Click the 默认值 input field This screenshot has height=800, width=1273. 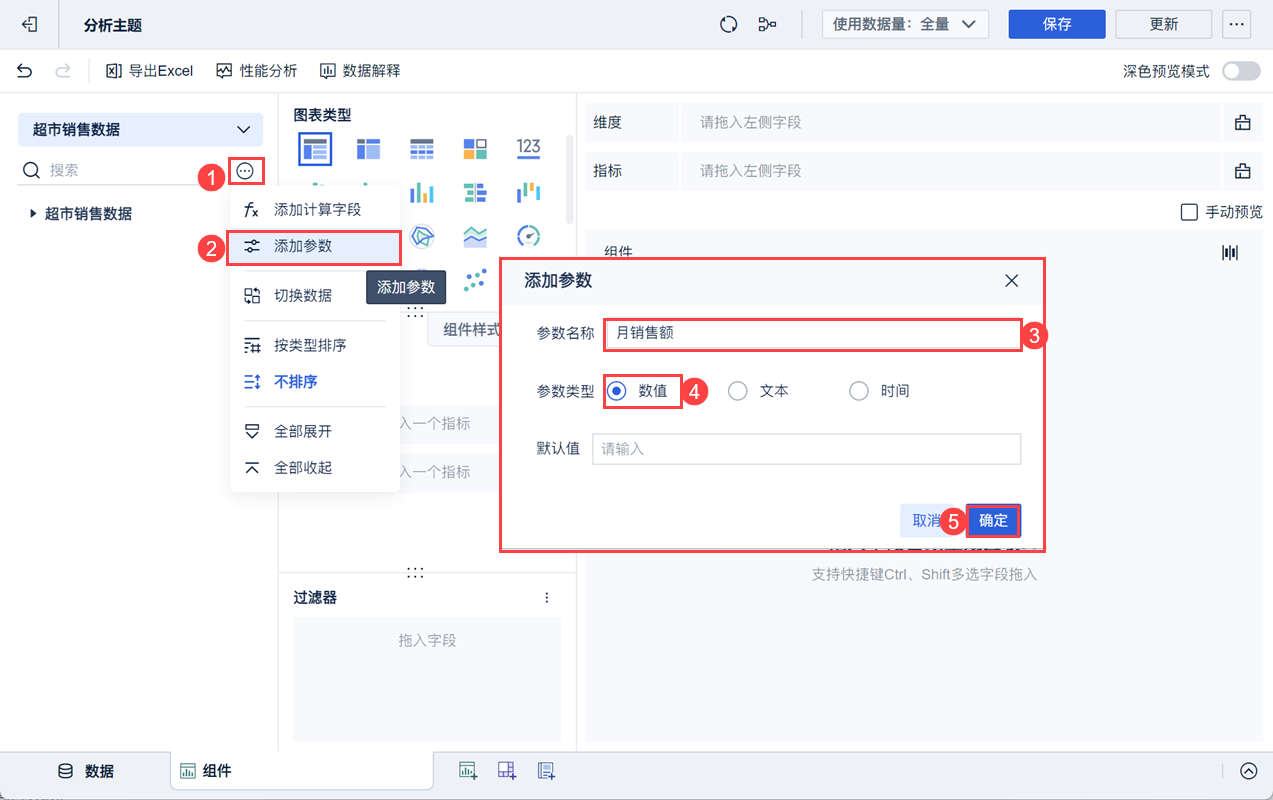(807, 449)
